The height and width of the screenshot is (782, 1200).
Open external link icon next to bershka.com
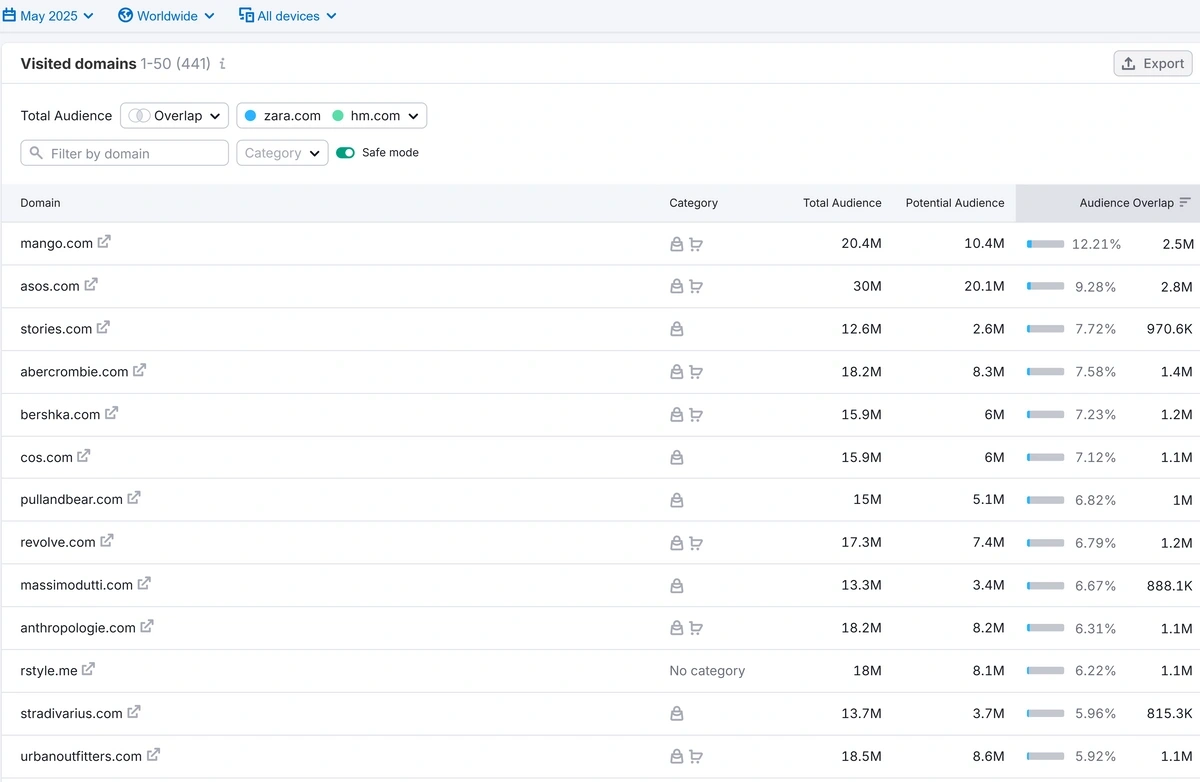(x=111, y=413)
